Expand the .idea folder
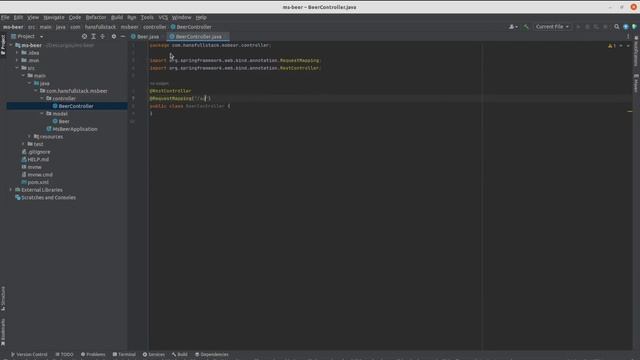 17,53
